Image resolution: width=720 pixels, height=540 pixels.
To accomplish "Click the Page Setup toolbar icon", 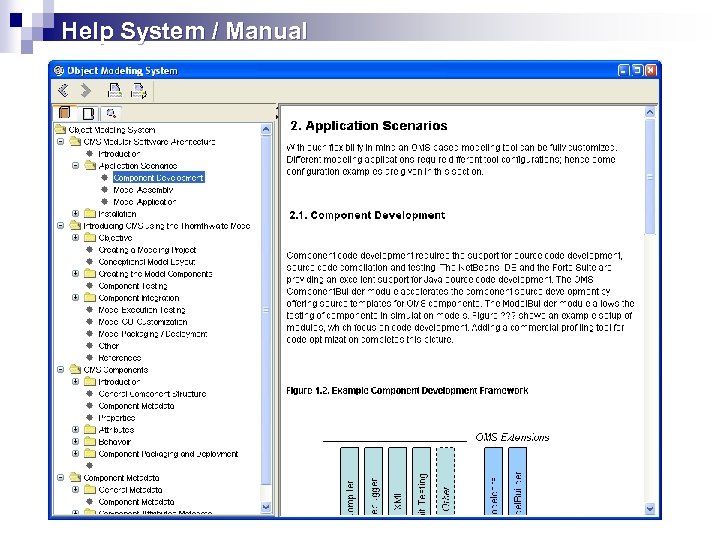I will [139, 90].
